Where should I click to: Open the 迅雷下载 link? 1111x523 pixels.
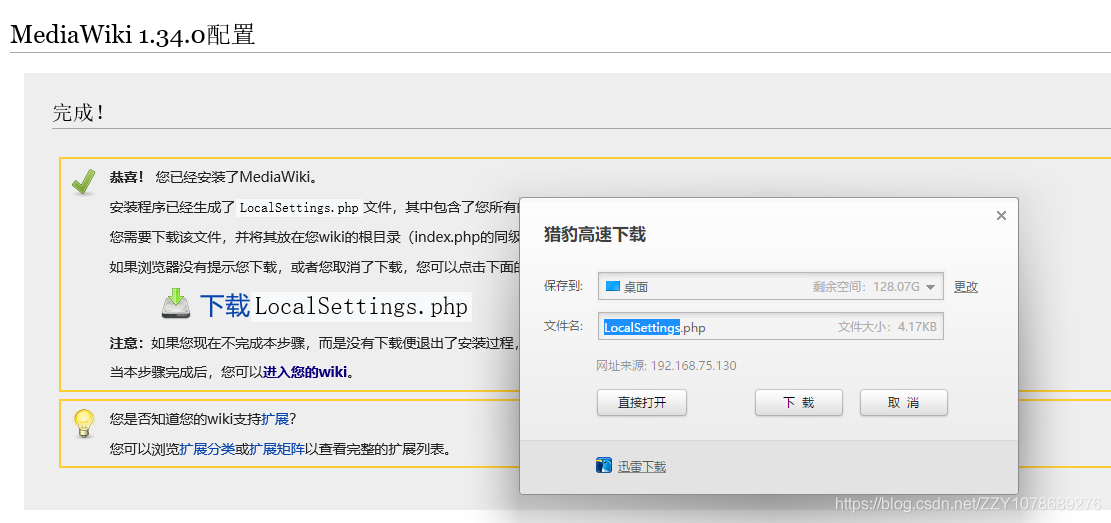(x=641, y=466)
